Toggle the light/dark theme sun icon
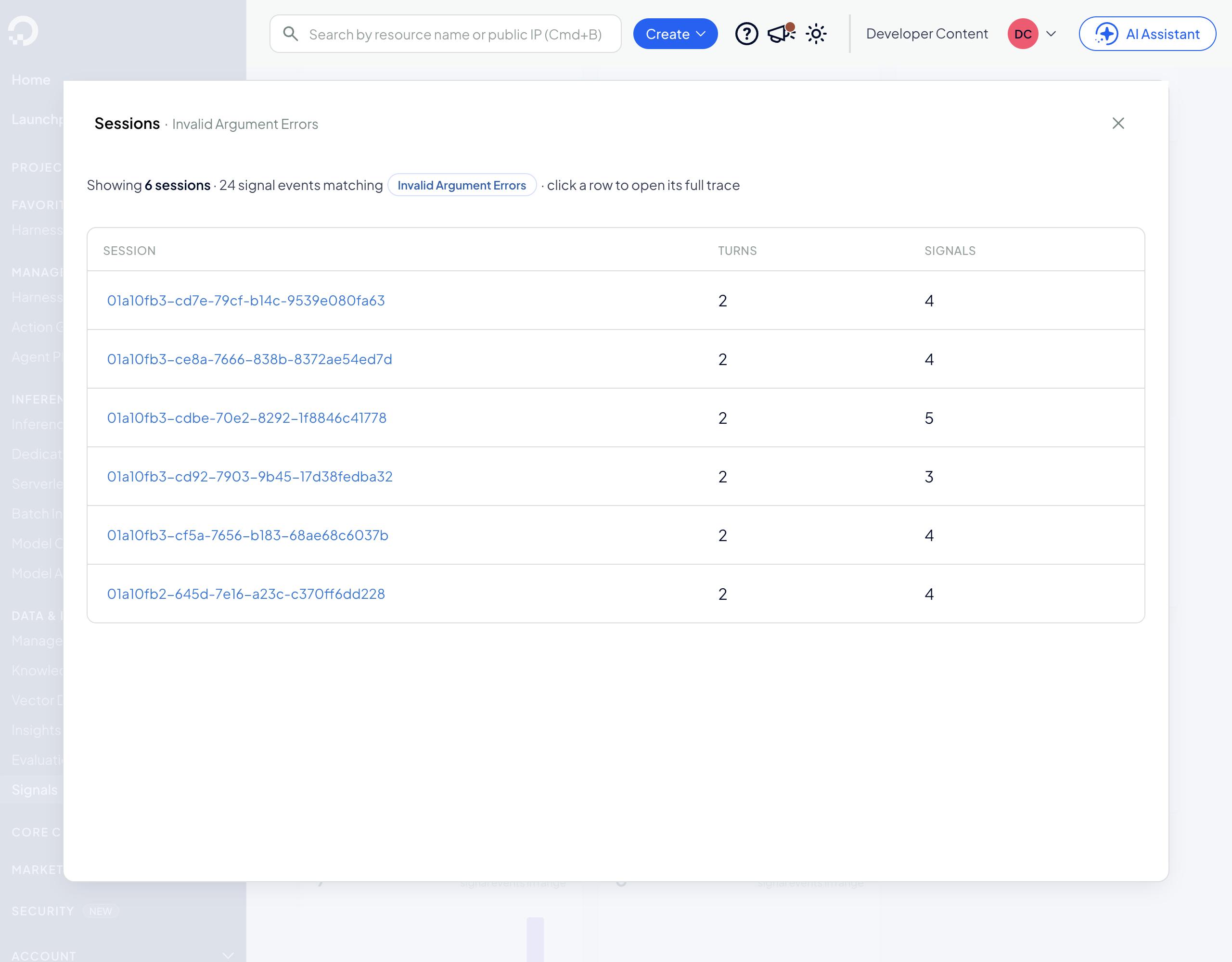The image size is (1232, 962). [x=816, y=34]
